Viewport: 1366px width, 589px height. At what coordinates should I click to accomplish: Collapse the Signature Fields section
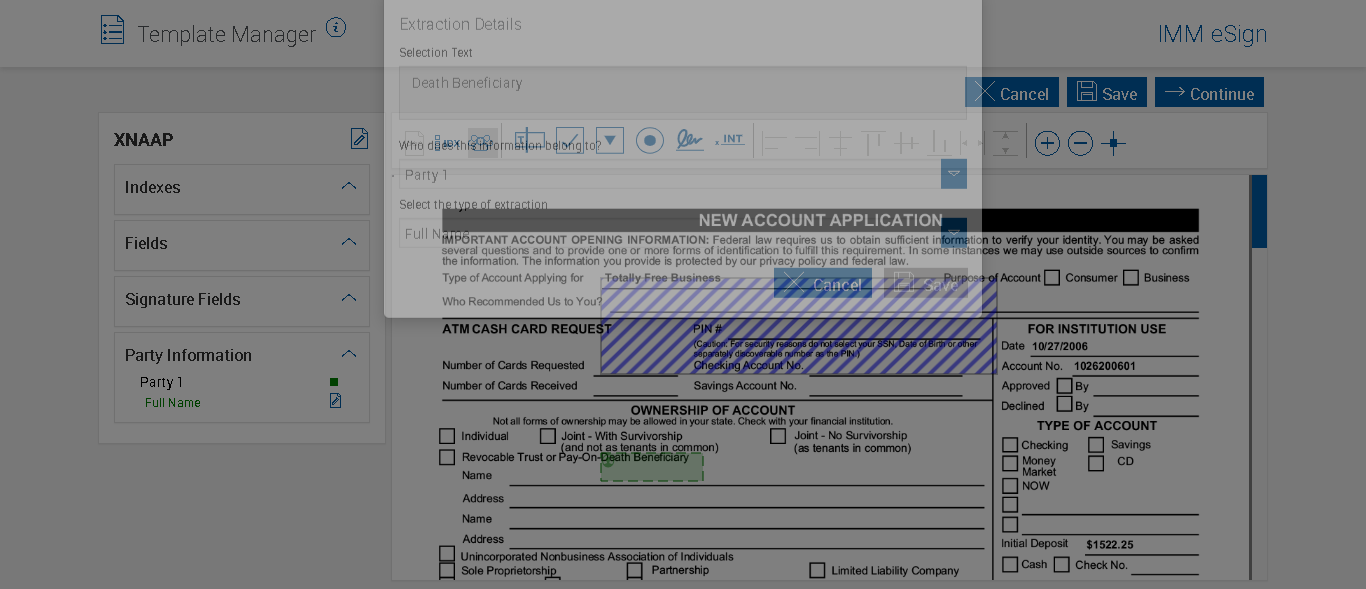(349, 299)
